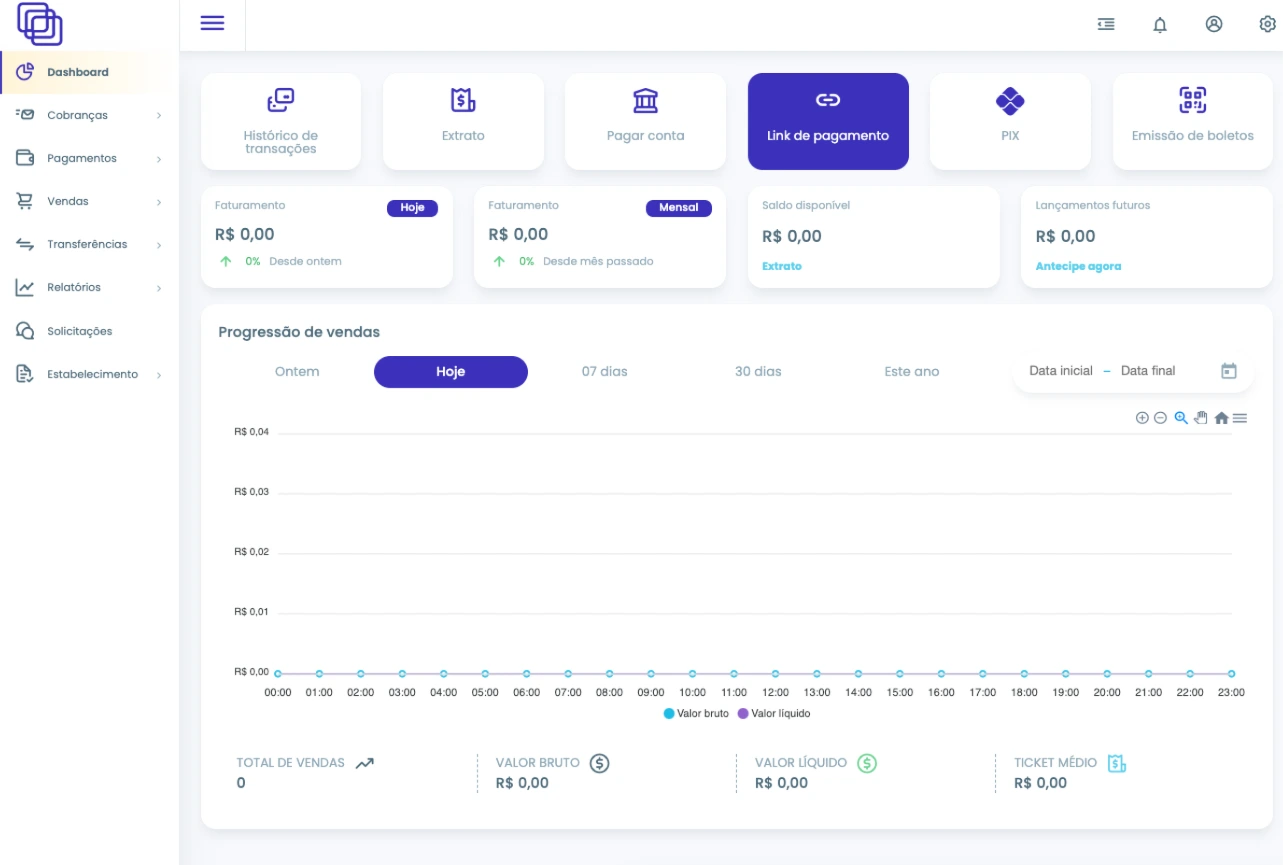Toggle Valor líquido series in chart legend

774,714
